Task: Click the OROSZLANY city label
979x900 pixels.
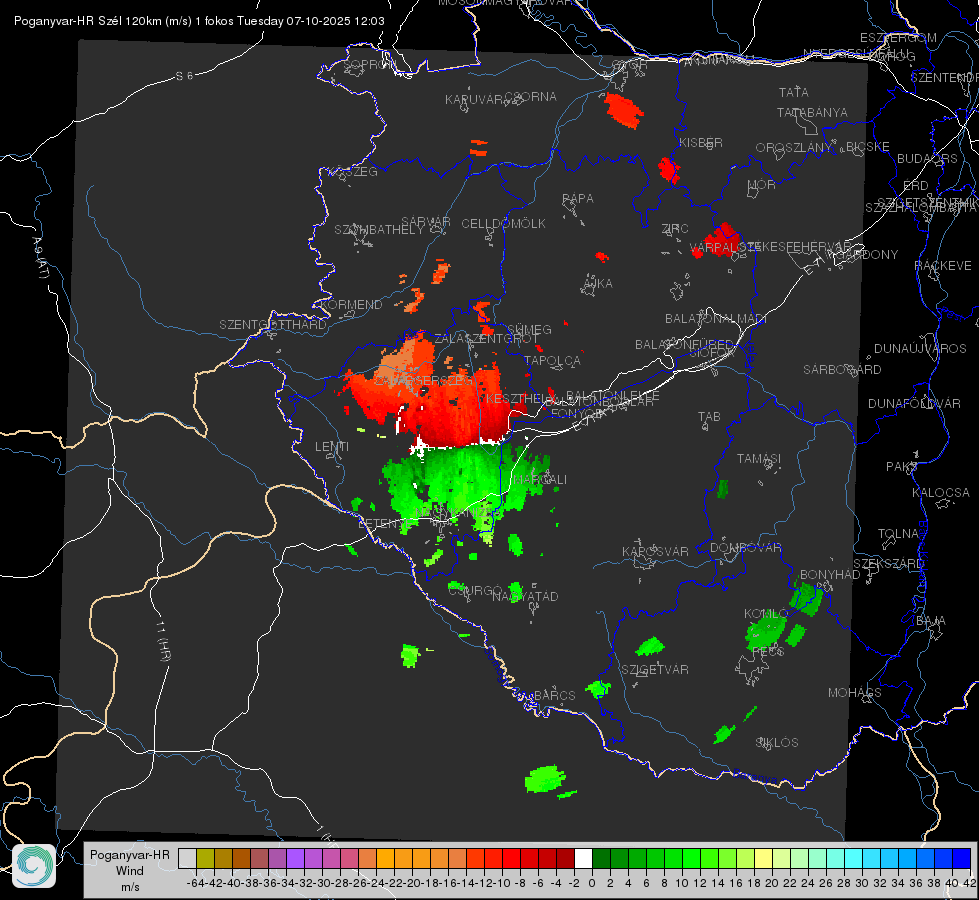Action: click(794, 148)
